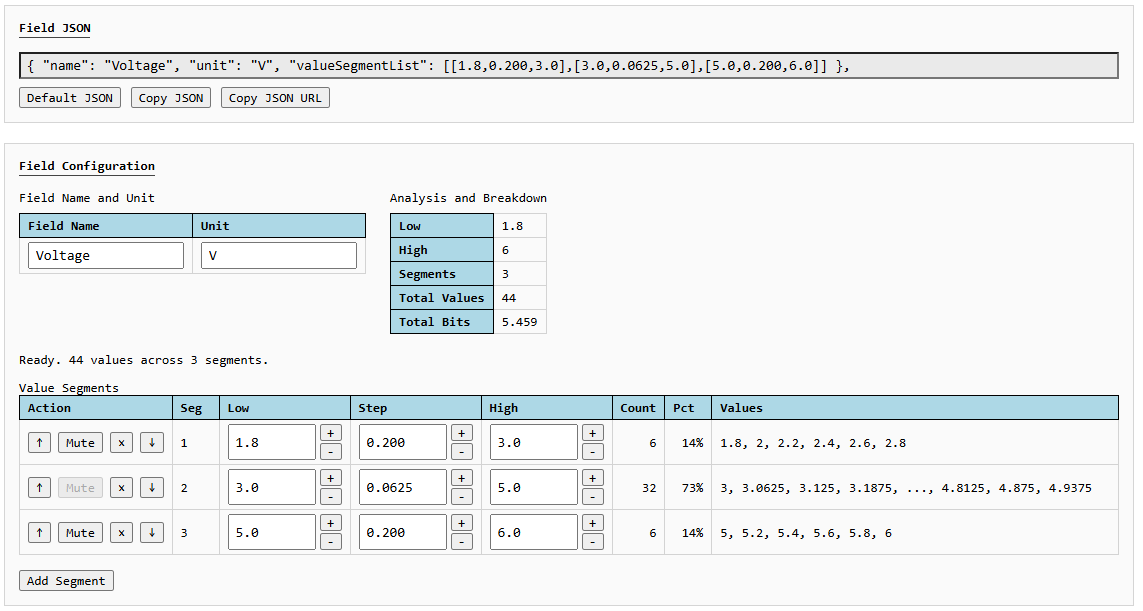This screenshot has width=1143, height=611.
Task: Decrease segment 1 High value with minus
Action: [593, 452]
